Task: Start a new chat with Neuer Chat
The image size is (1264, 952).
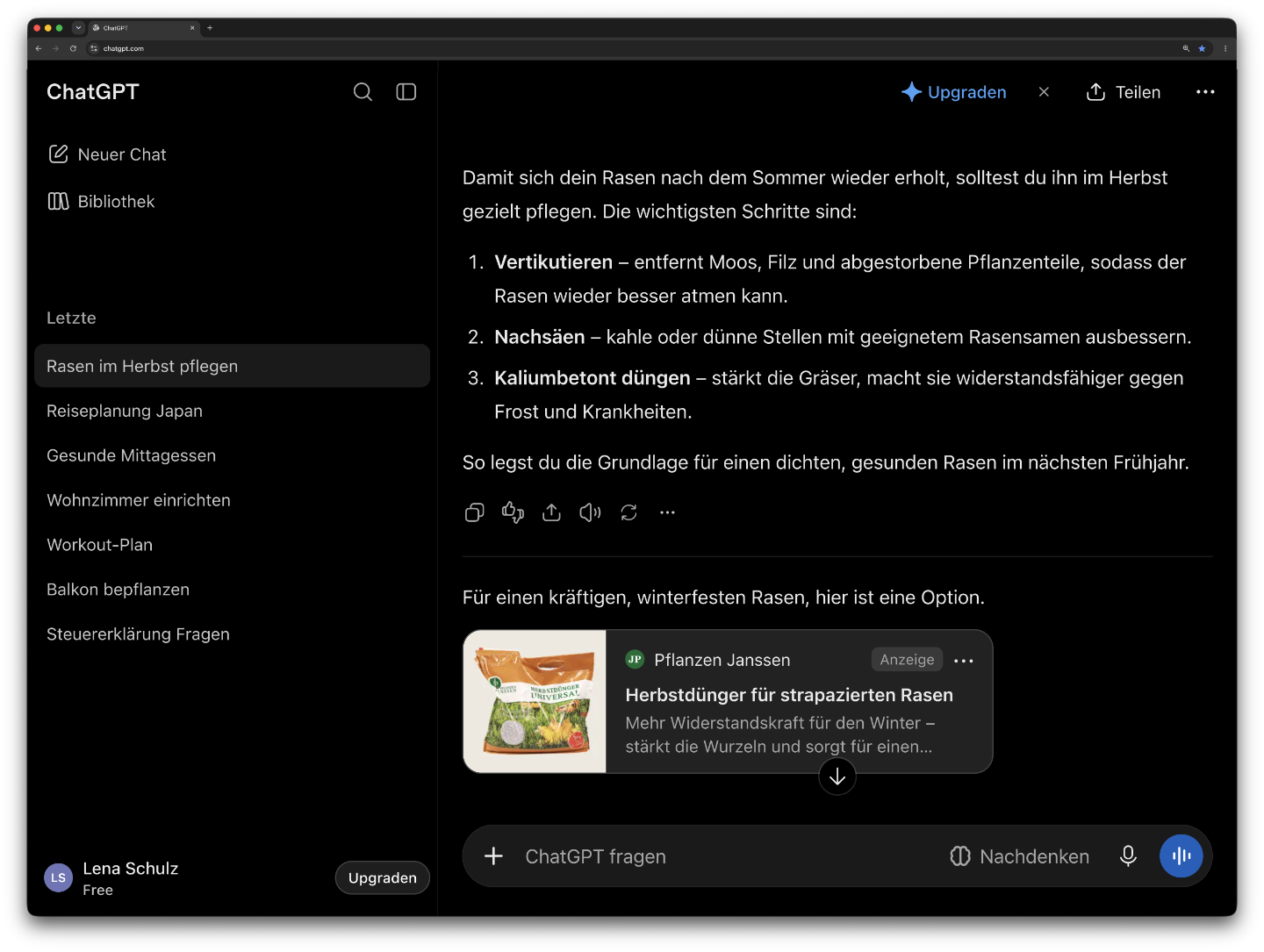Action: pyautogui.click(x=107, y=154)
